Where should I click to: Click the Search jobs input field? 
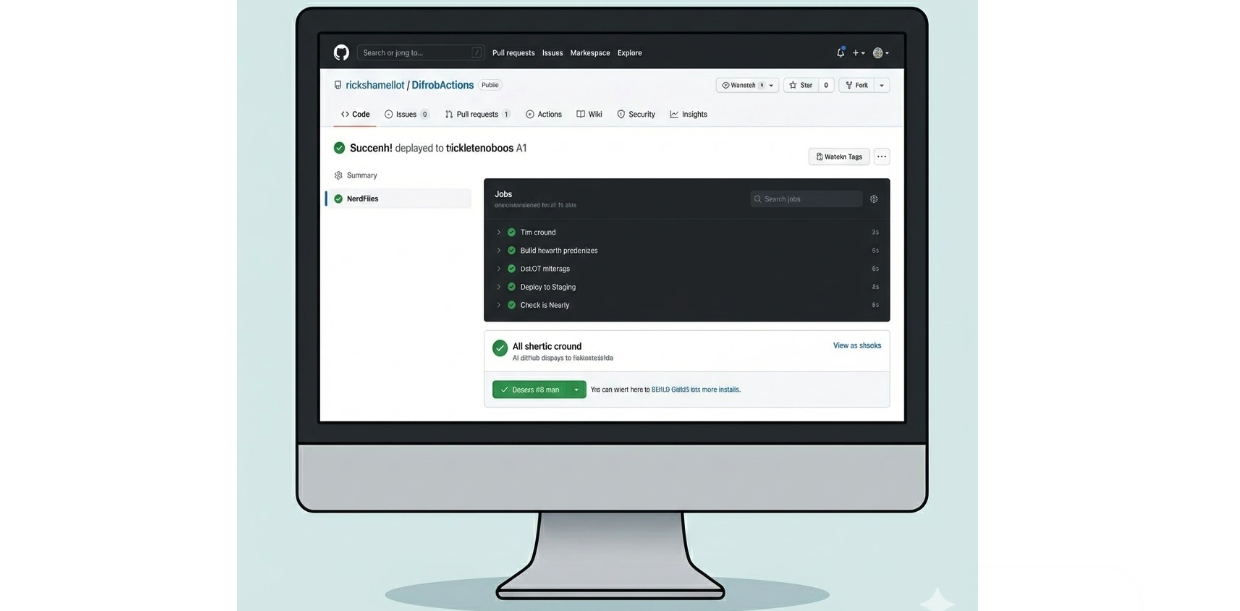(x=806, y=199)
